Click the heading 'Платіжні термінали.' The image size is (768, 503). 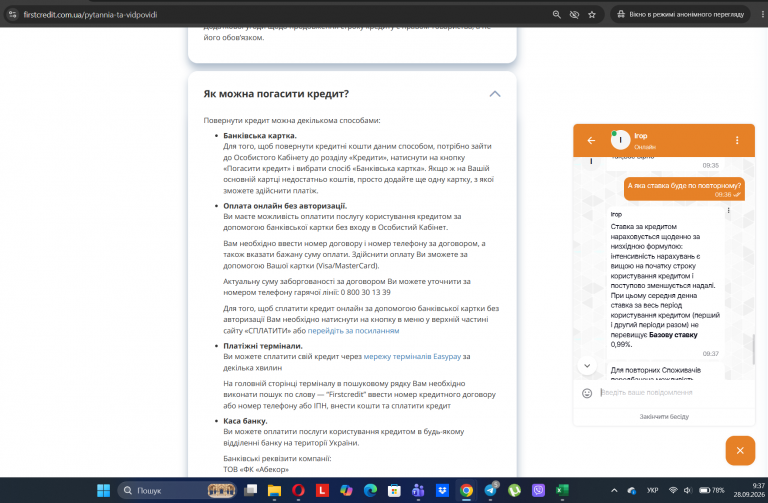tap(263, 346)
